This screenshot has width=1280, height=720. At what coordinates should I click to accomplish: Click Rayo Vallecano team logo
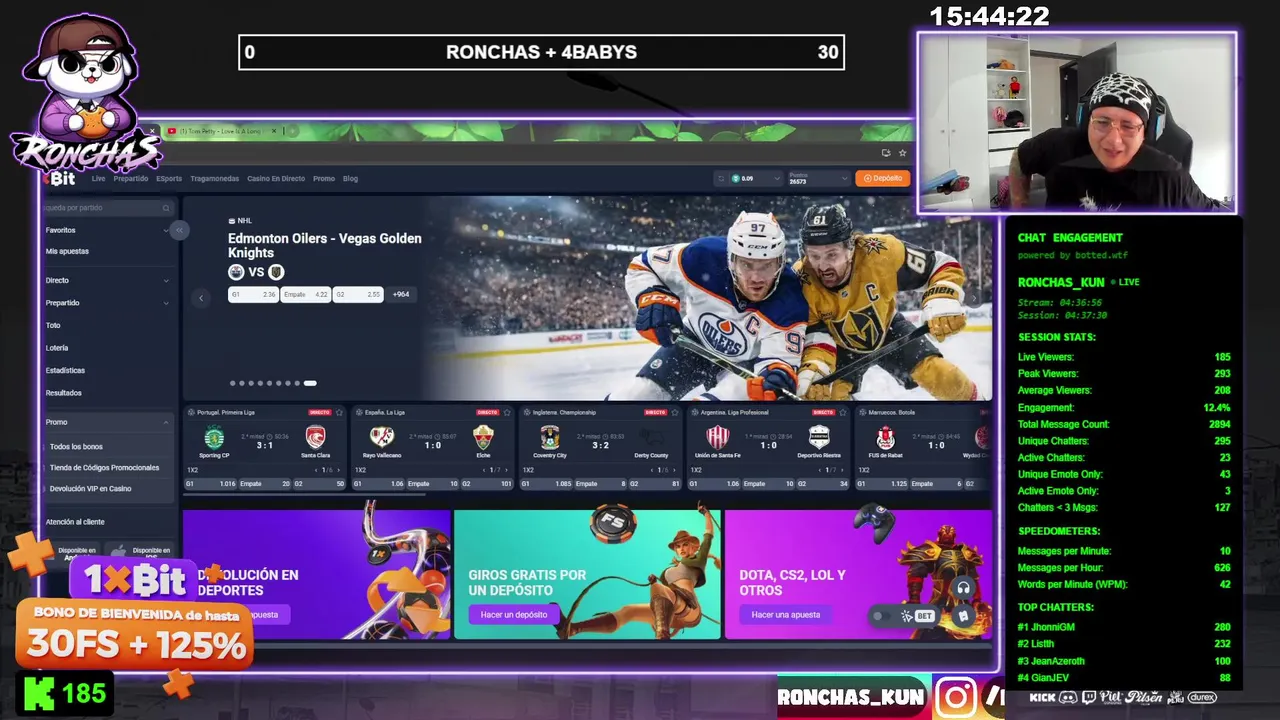382,437
